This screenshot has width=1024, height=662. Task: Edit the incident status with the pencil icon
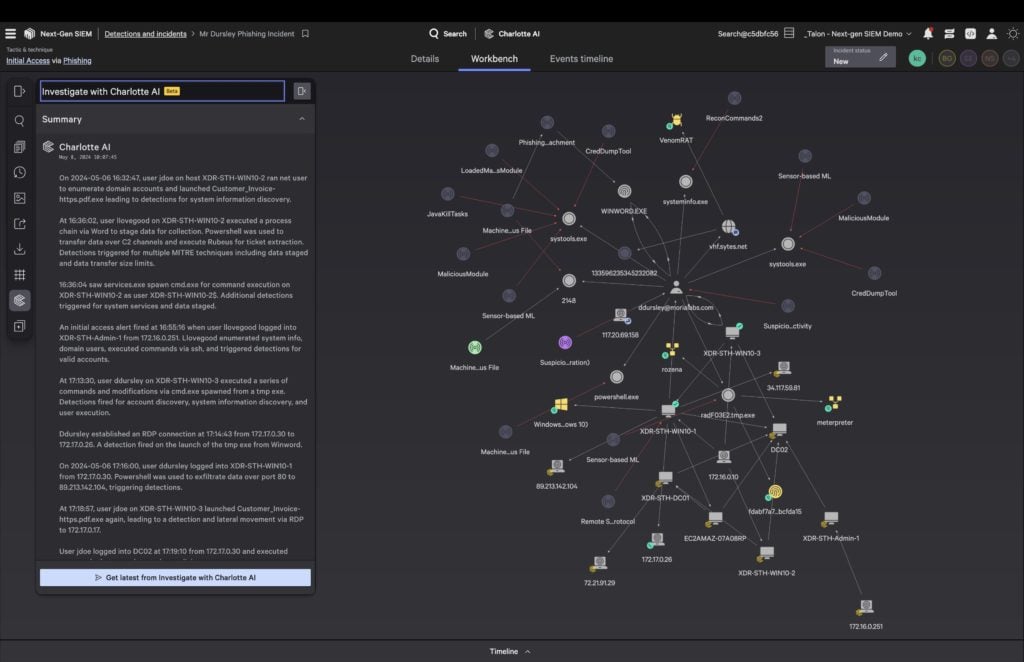pos(883,57)
